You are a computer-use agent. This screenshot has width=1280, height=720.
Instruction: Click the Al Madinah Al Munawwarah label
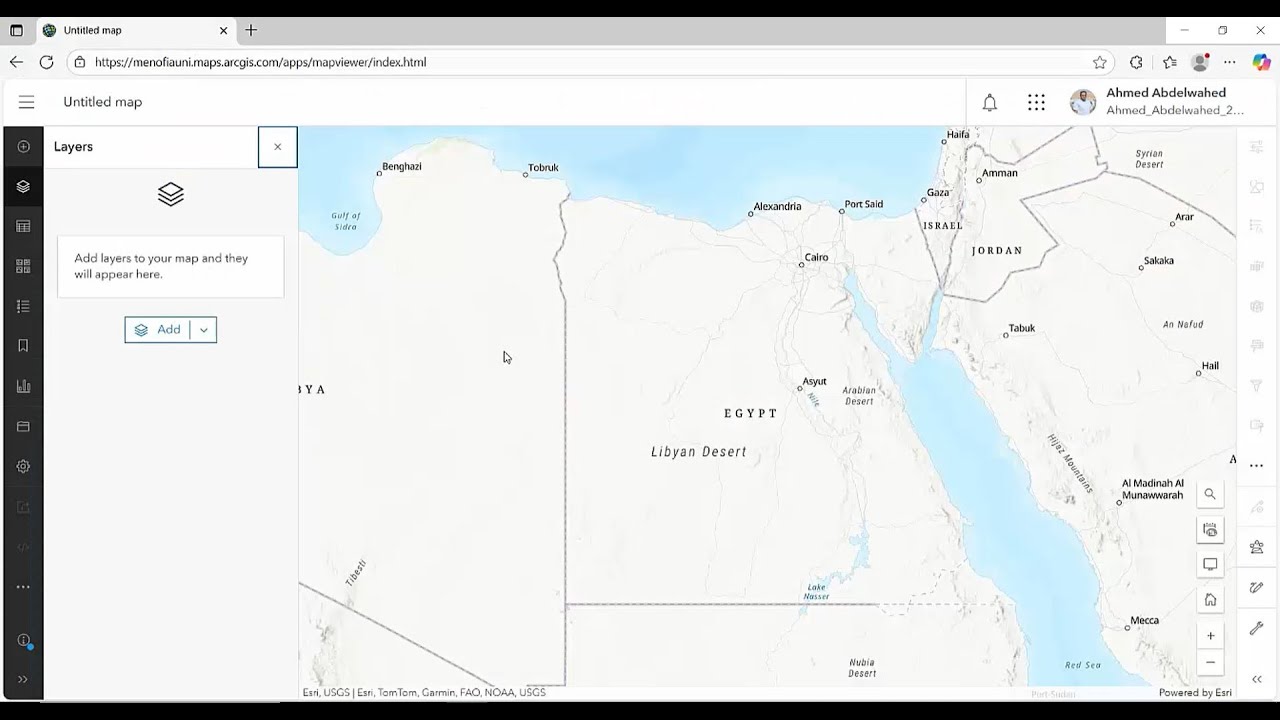1152,489
